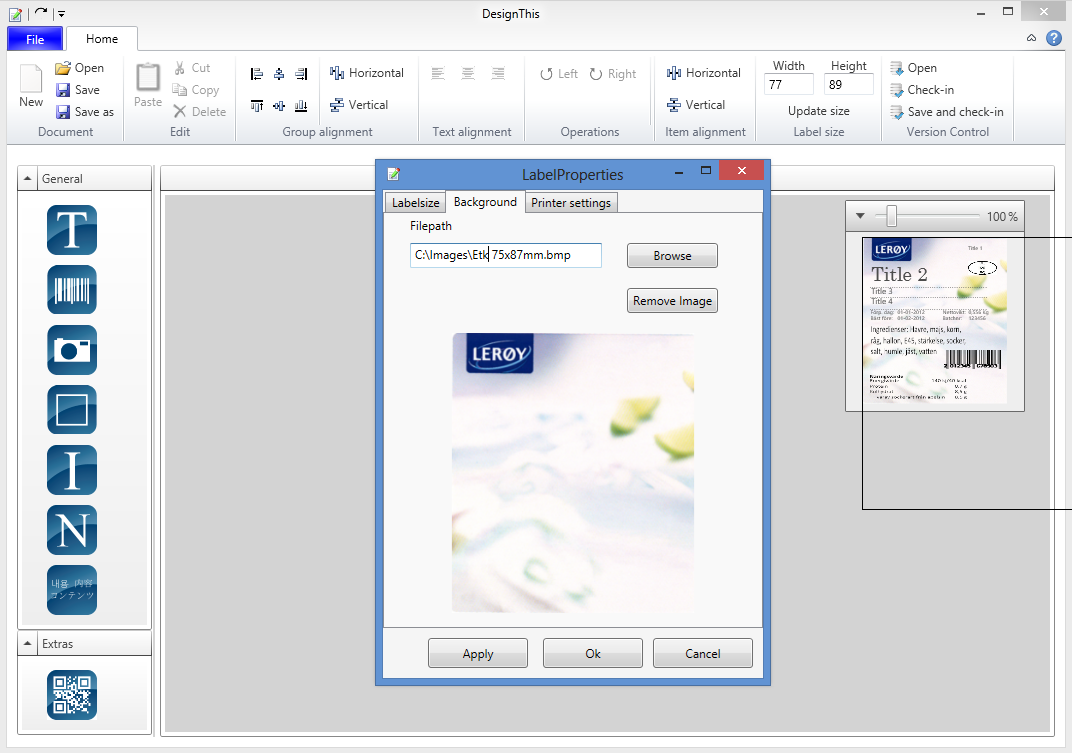Click the Filepath text field
Image resolution: width=1072 pixels, height=753 pixels.
point(505,255)
